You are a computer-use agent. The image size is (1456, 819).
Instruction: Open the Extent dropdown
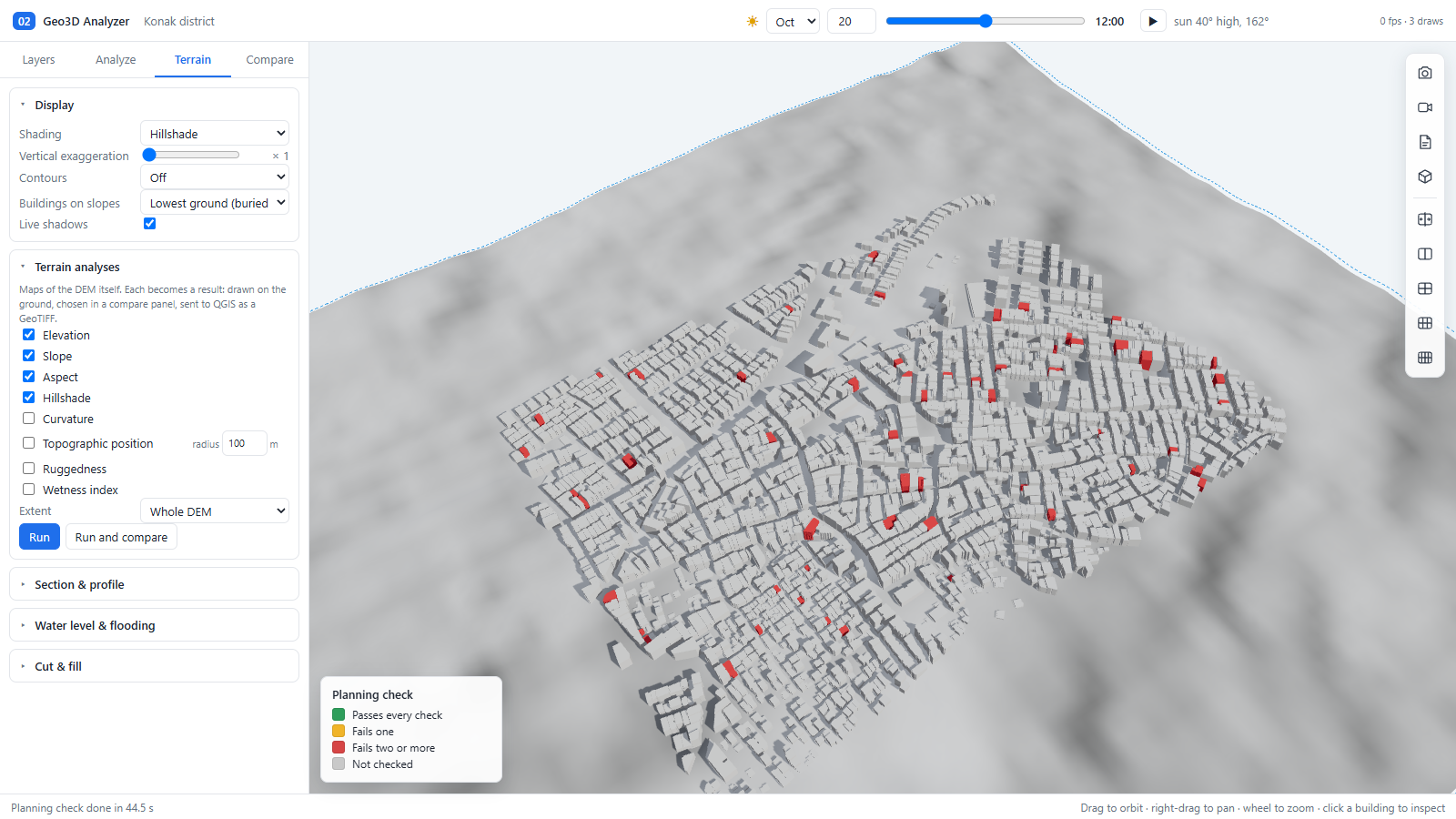pos(215,511)
